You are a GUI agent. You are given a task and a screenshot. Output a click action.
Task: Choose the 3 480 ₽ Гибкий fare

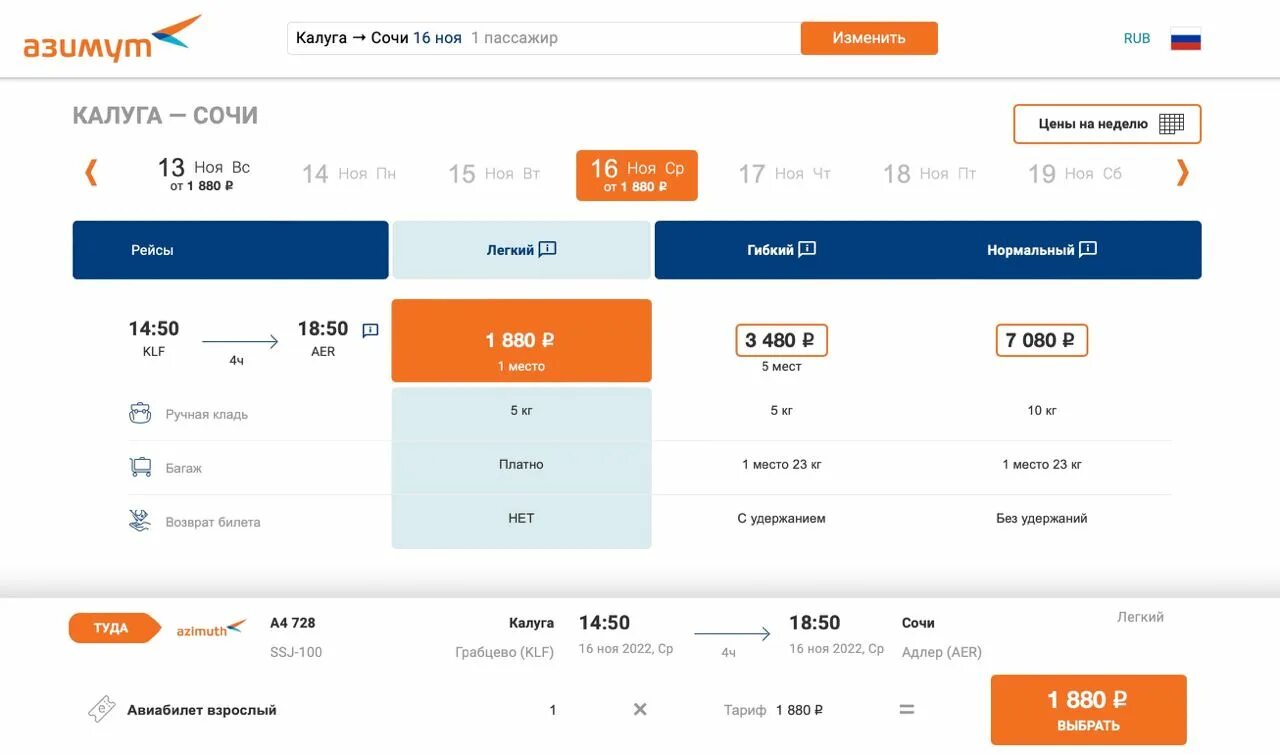pyautogui.click(x=781, y=340)
